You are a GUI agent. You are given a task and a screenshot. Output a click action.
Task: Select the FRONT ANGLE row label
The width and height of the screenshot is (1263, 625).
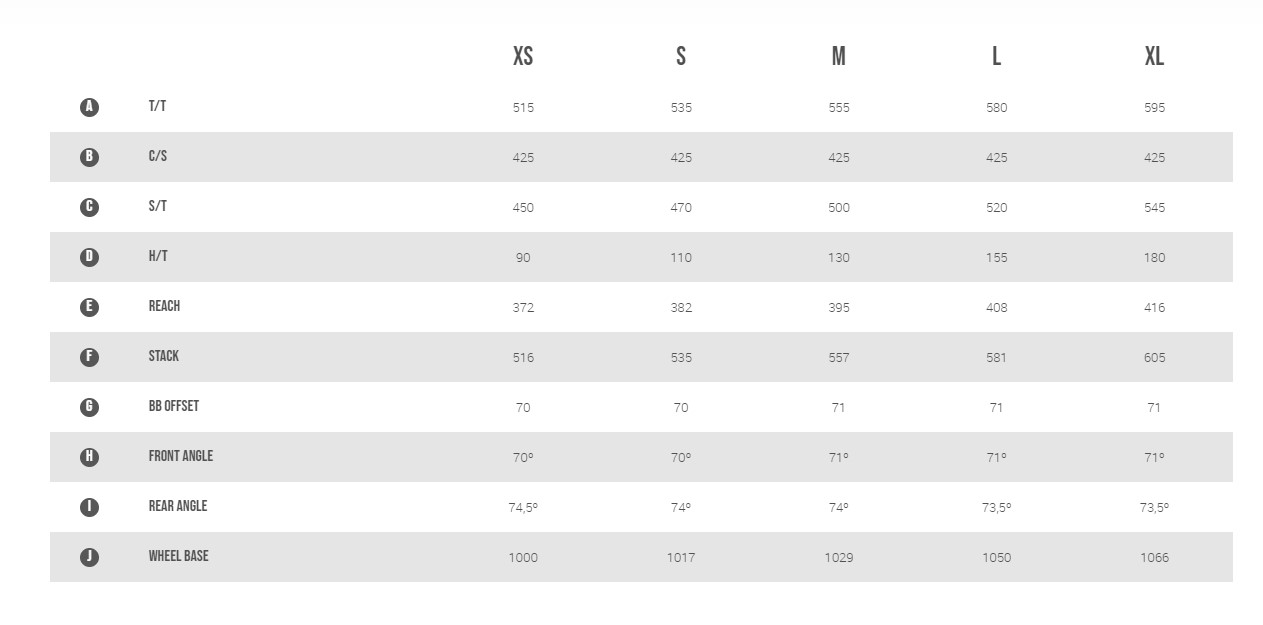pos(181,456)
